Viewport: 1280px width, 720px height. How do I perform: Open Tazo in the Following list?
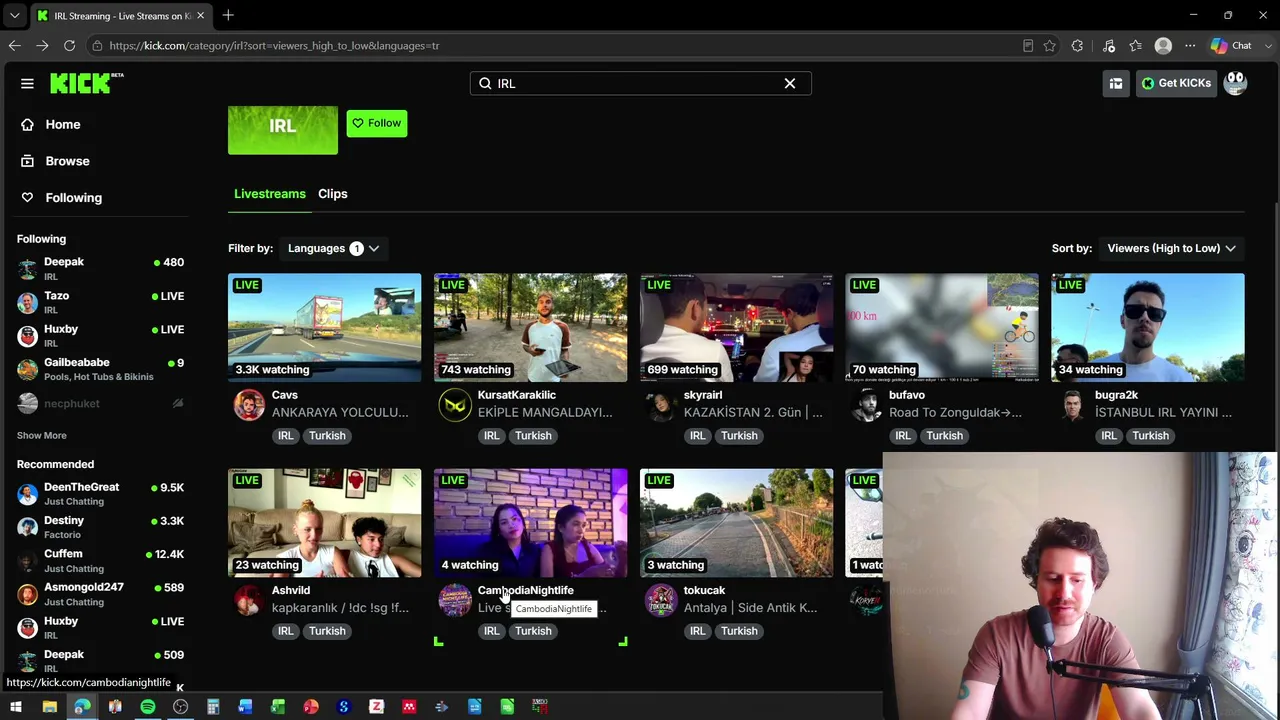click(100, 302)
